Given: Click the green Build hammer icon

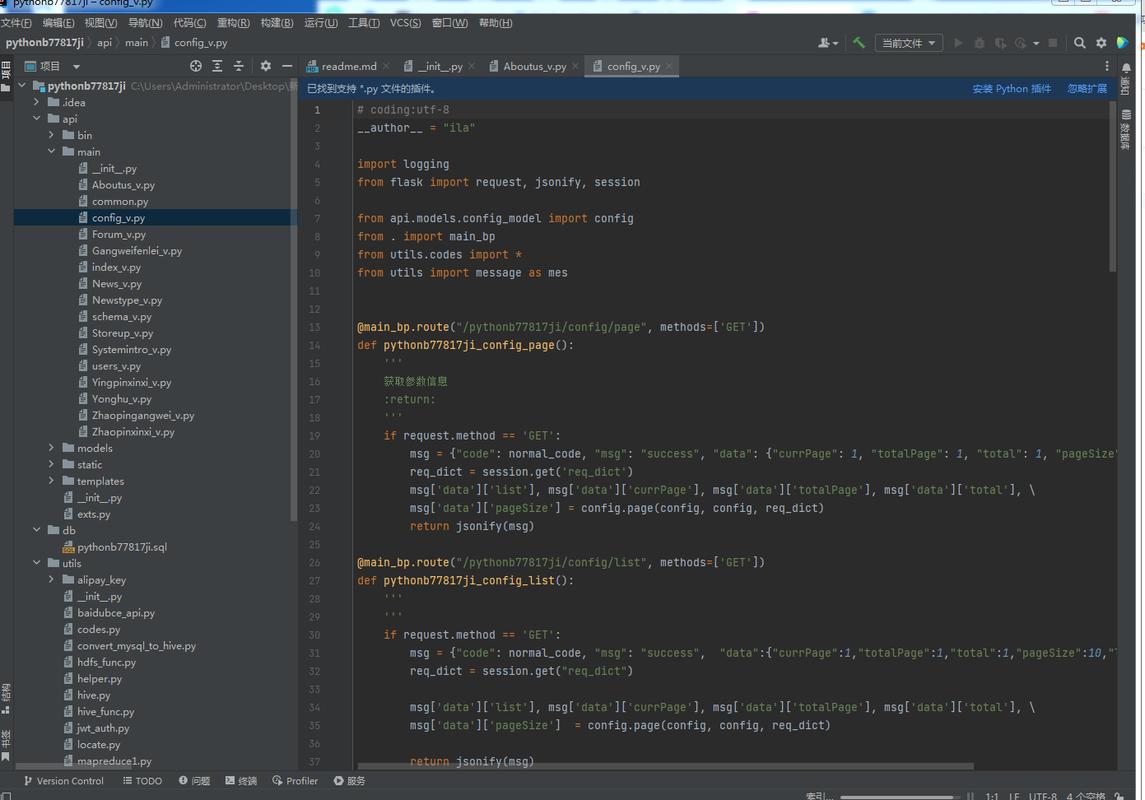Looking at the screenshot, I should click(x=859, y=43).
